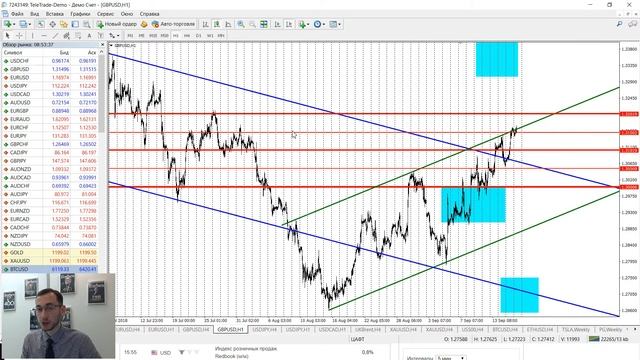
Task: Expand the chart tabs scroll arrow
Action: pyautogui.click(x=635, y=329)
